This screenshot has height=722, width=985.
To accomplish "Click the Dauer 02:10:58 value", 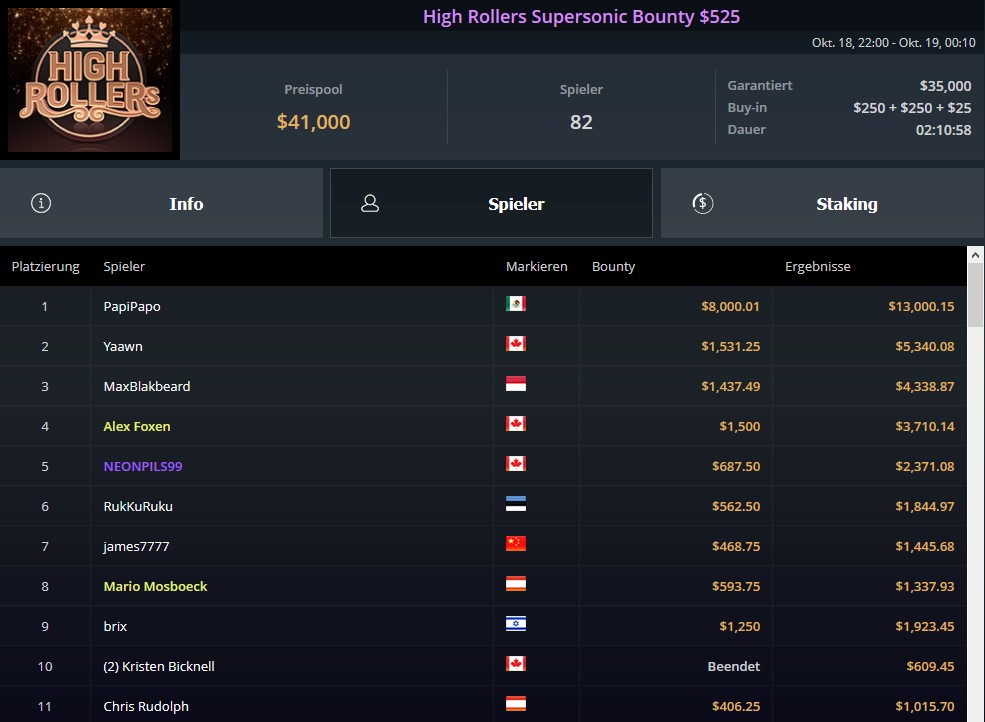I will tap(944, 130).
